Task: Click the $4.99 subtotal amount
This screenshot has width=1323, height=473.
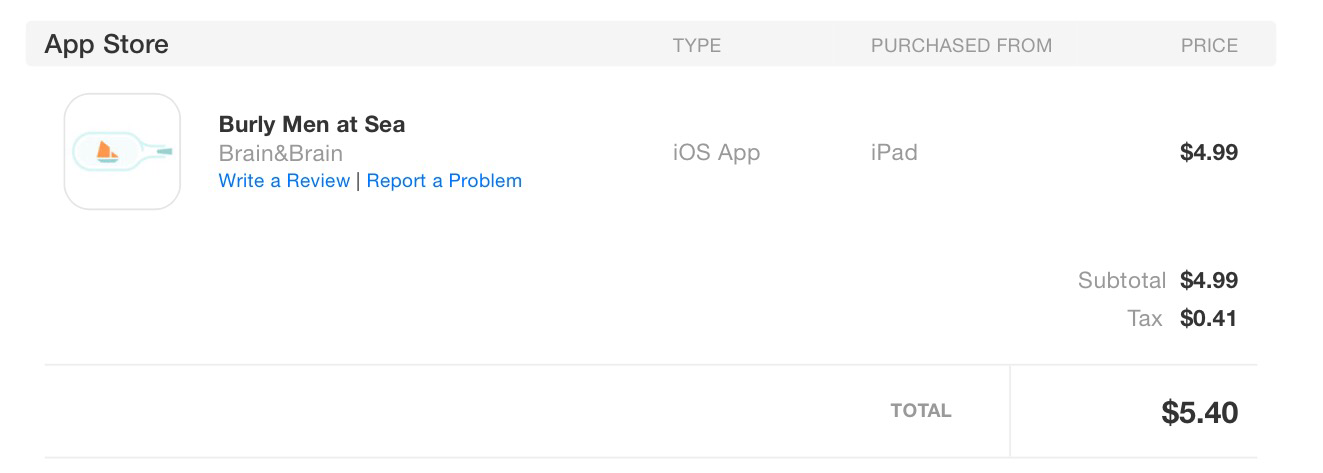Action: pos(1208,280)
